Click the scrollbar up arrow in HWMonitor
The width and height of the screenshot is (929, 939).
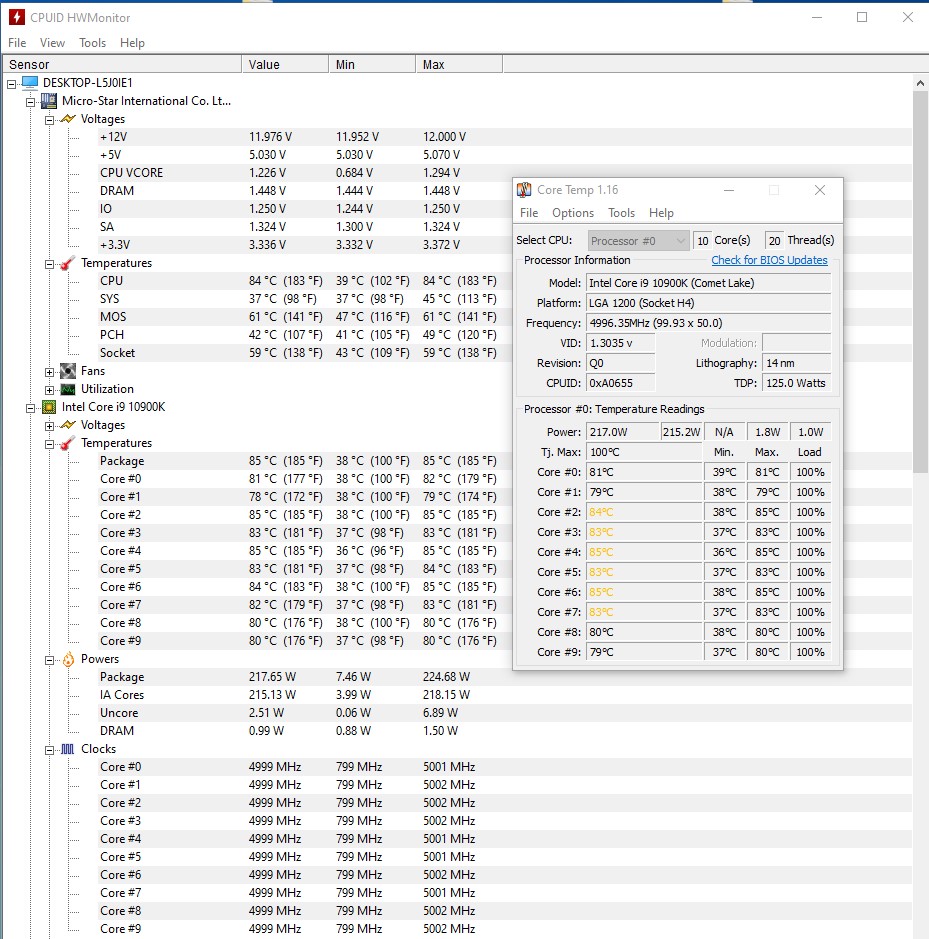point(920,83)
